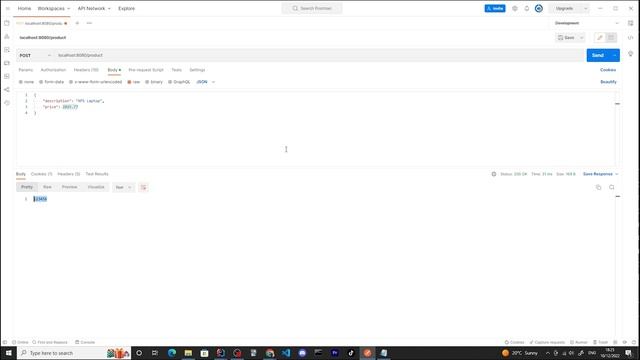This screenshot has height=360, width=640.
Task: Copy the response body to clipboard
Action: [x=598, y=187]
